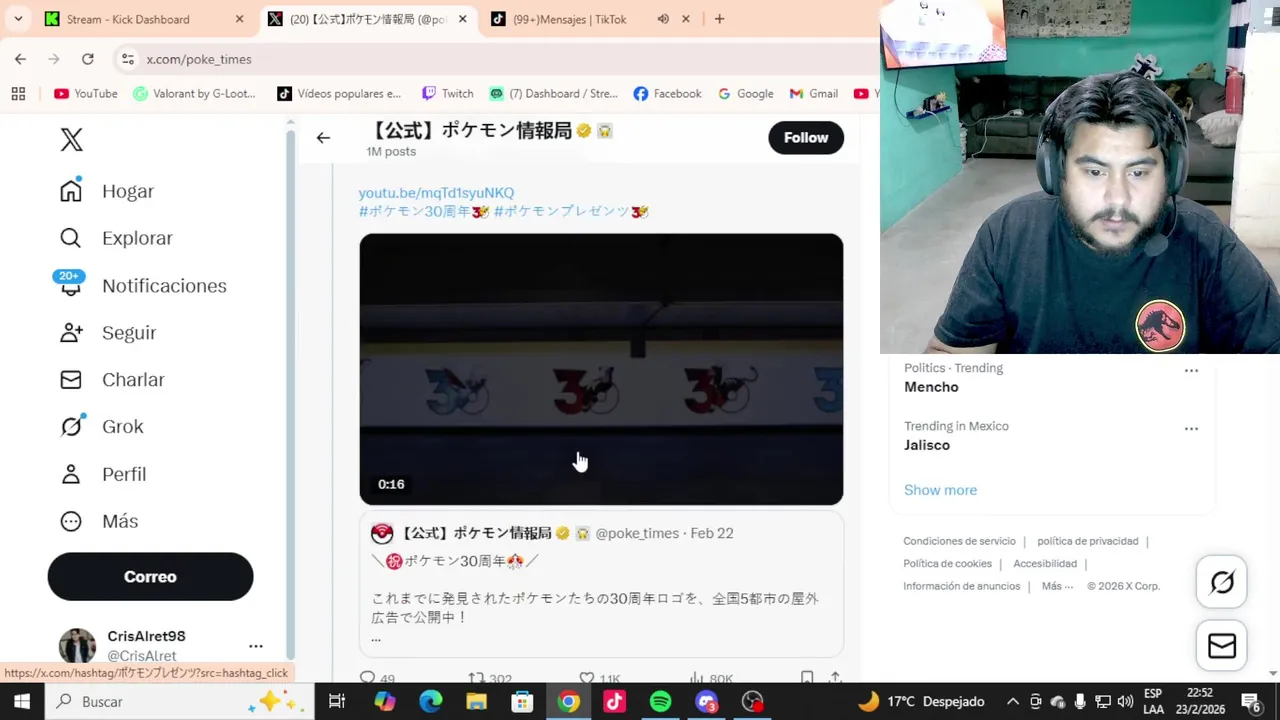Screen dimensions: 1280x720
Task: Open Microsoft Edge from taskbar
Action: pos(430,702)
